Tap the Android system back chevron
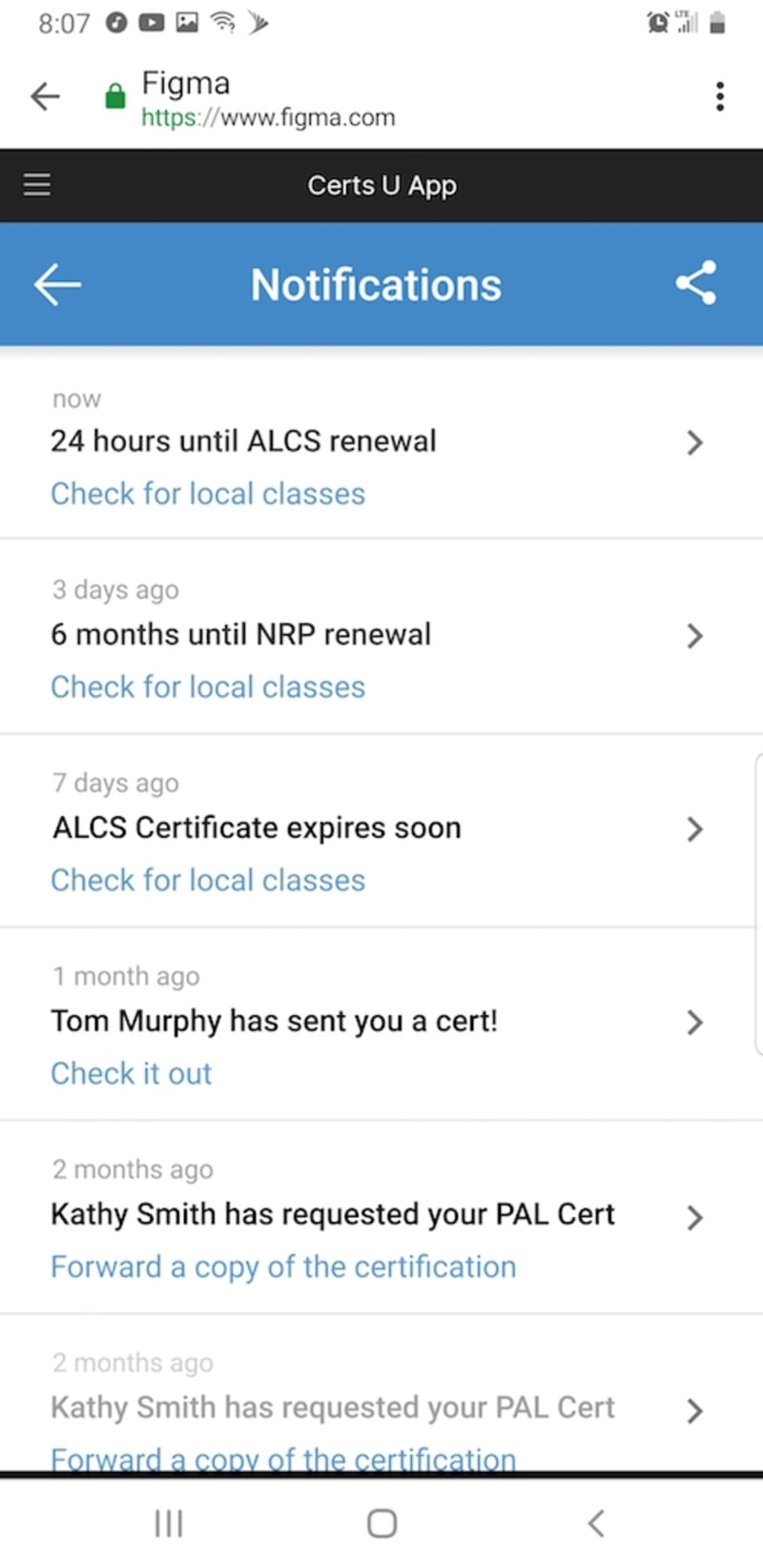This screenshot has width=763, height=1568. coord(596,1523)
